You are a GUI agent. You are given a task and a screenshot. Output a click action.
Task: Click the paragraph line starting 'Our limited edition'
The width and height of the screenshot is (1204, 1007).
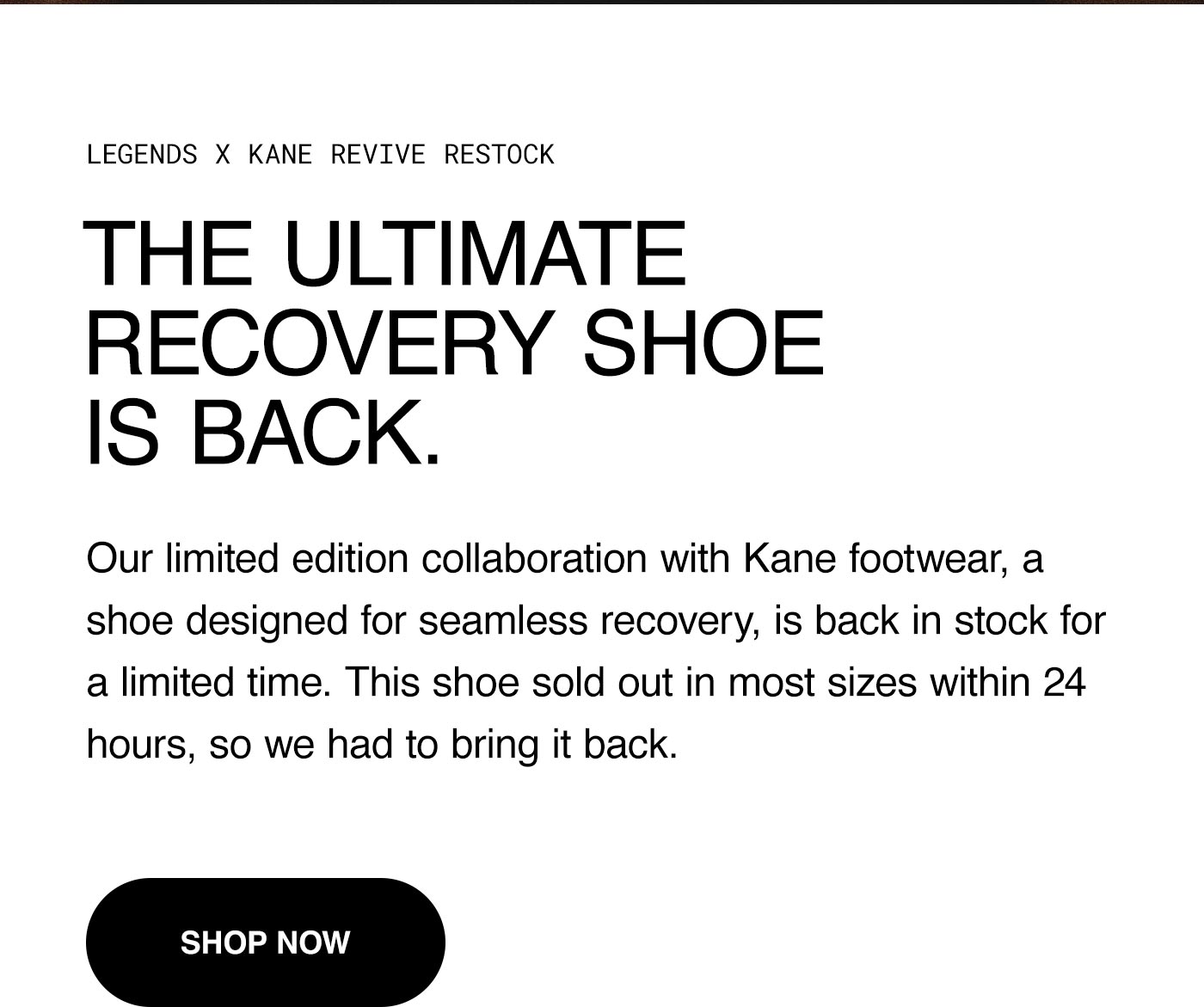pos(565,559)
